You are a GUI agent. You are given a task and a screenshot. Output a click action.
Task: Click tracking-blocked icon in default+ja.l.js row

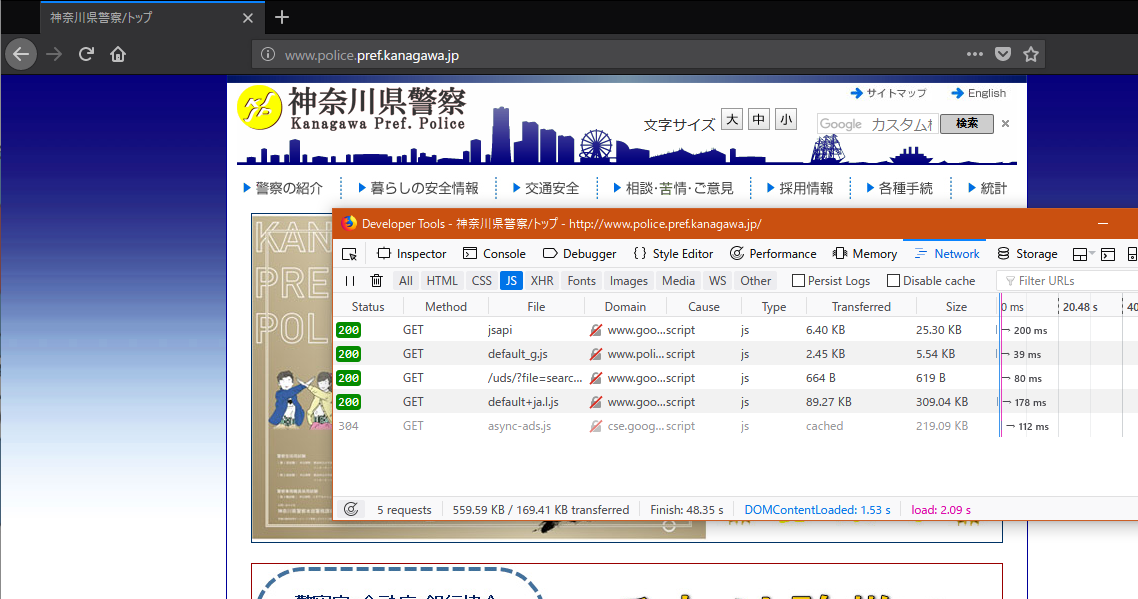tap(595, 402)
